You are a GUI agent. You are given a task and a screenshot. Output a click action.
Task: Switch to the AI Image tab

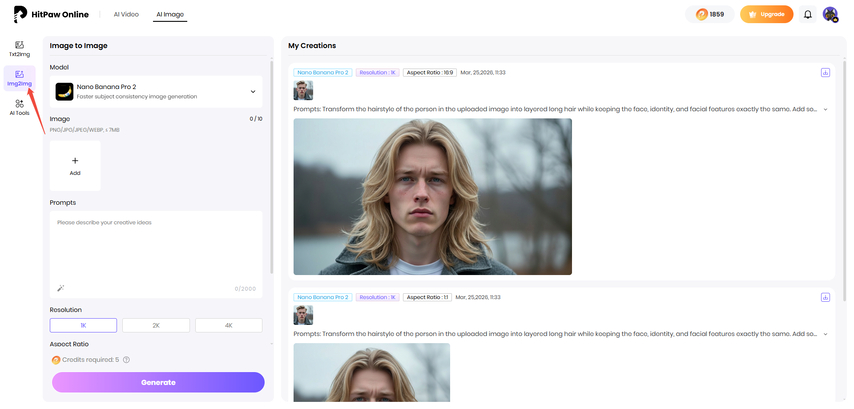170,15
